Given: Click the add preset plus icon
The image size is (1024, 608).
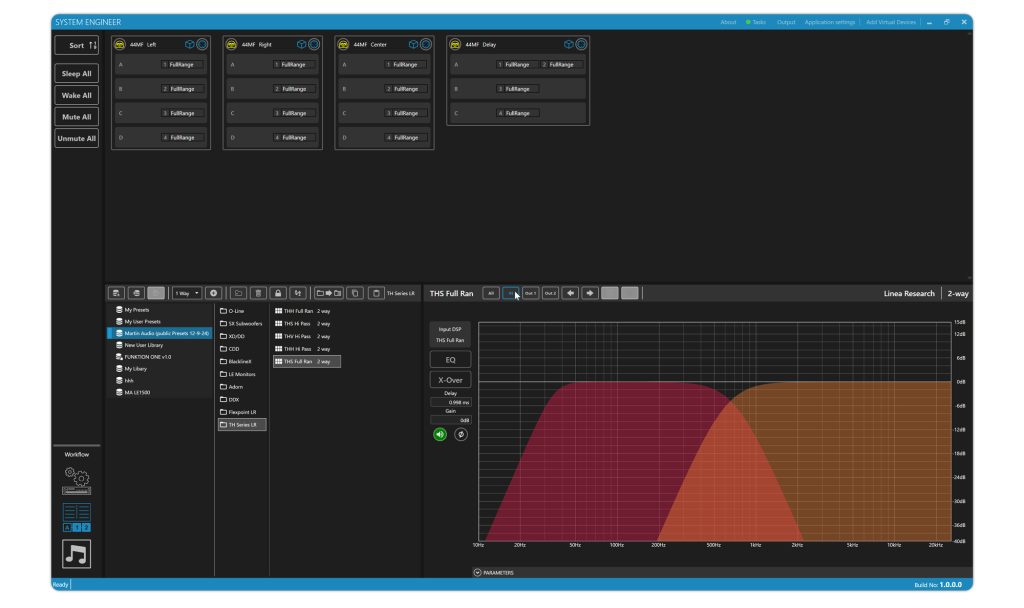Looking at the screenshot, I should (213, 293).
